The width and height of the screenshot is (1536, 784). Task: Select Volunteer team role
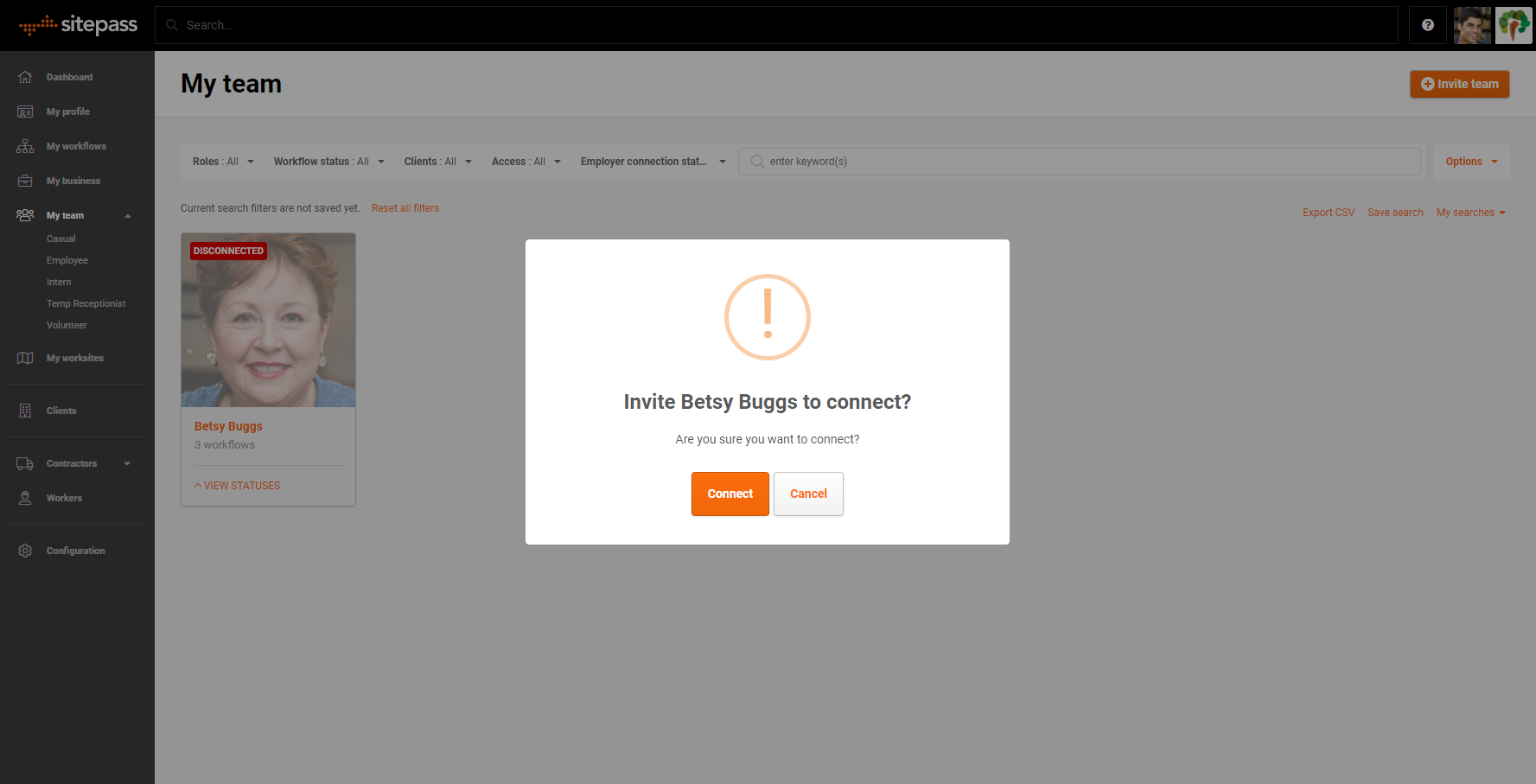coord(67,325)
